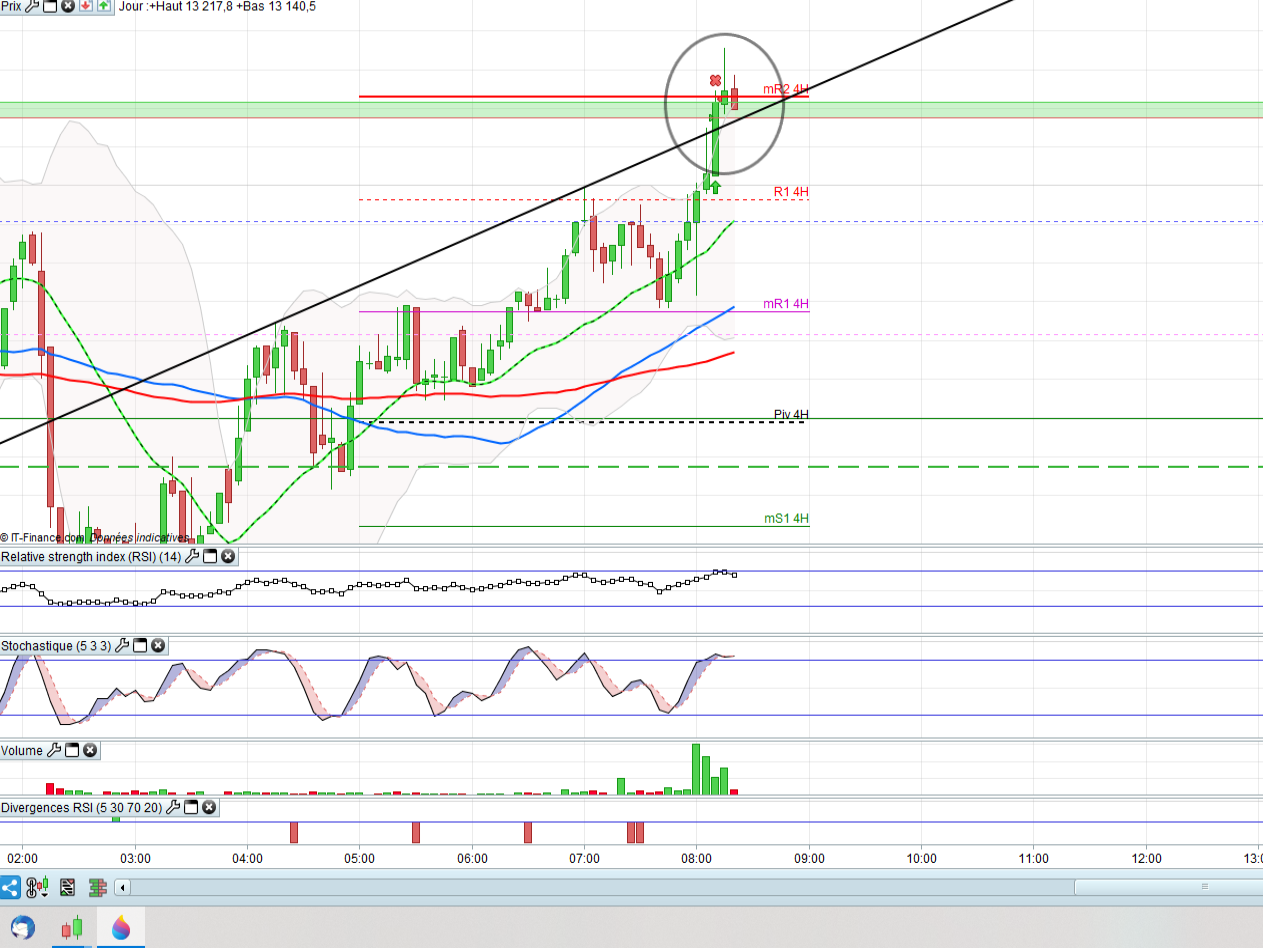Viewport: 1263px width, 948px height.
Task: Open the order book bars icon
Action: pos(98,886)
